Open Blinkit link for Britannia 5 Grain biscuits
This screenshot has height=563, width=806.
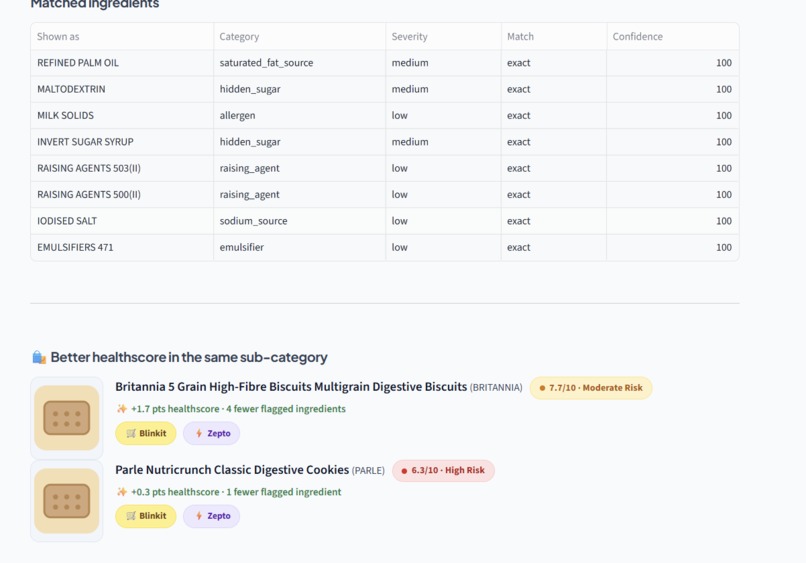(x=145, y=433)
